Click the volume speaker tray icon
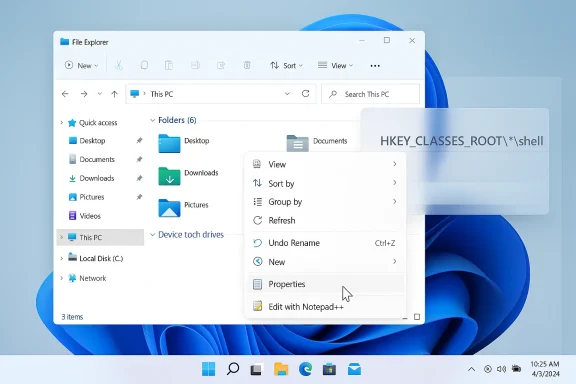Screen dimensions: 576x384 (501, 369)
